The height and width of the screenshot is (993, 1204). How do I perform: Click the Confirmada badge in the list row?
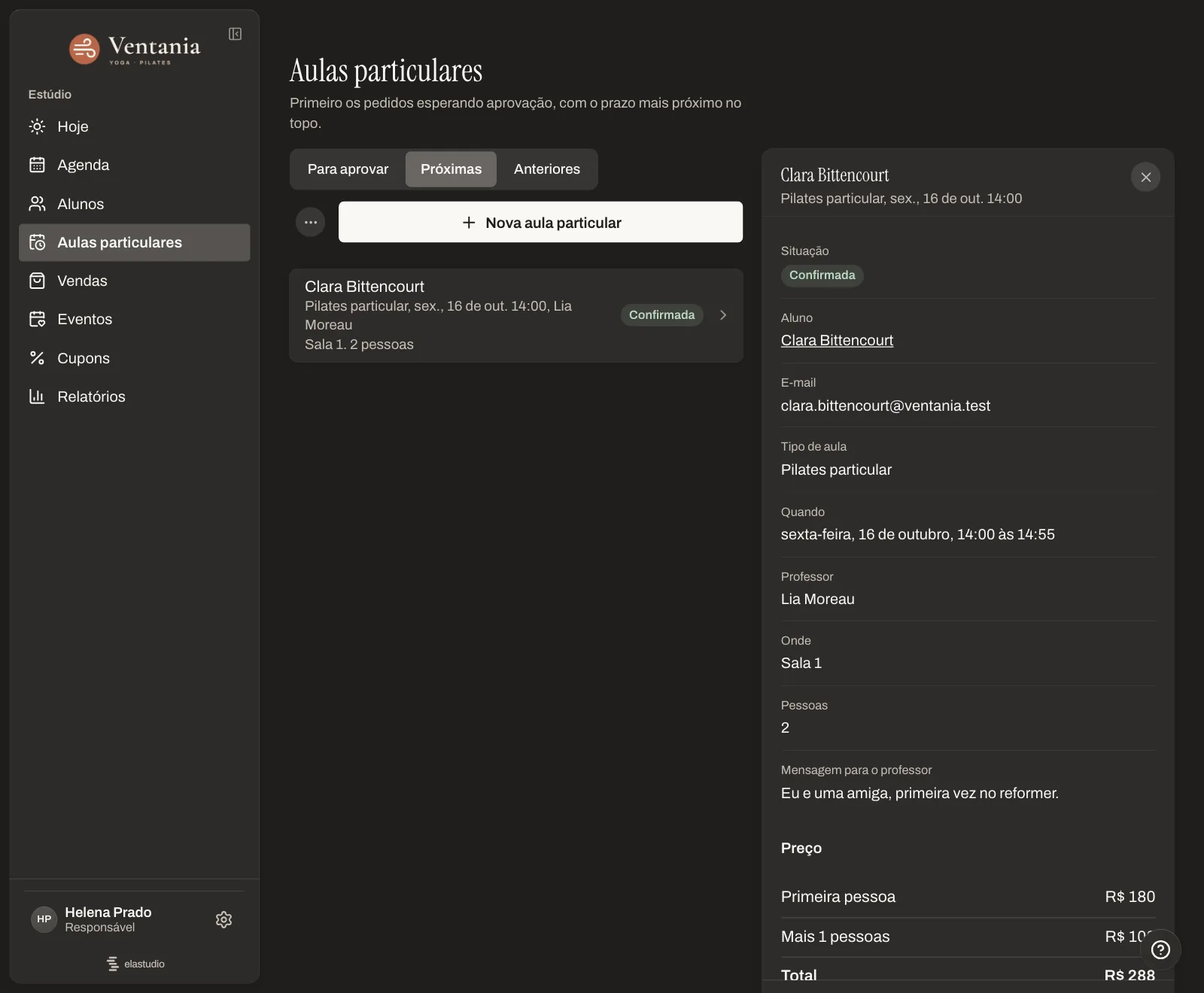[661, 315]
